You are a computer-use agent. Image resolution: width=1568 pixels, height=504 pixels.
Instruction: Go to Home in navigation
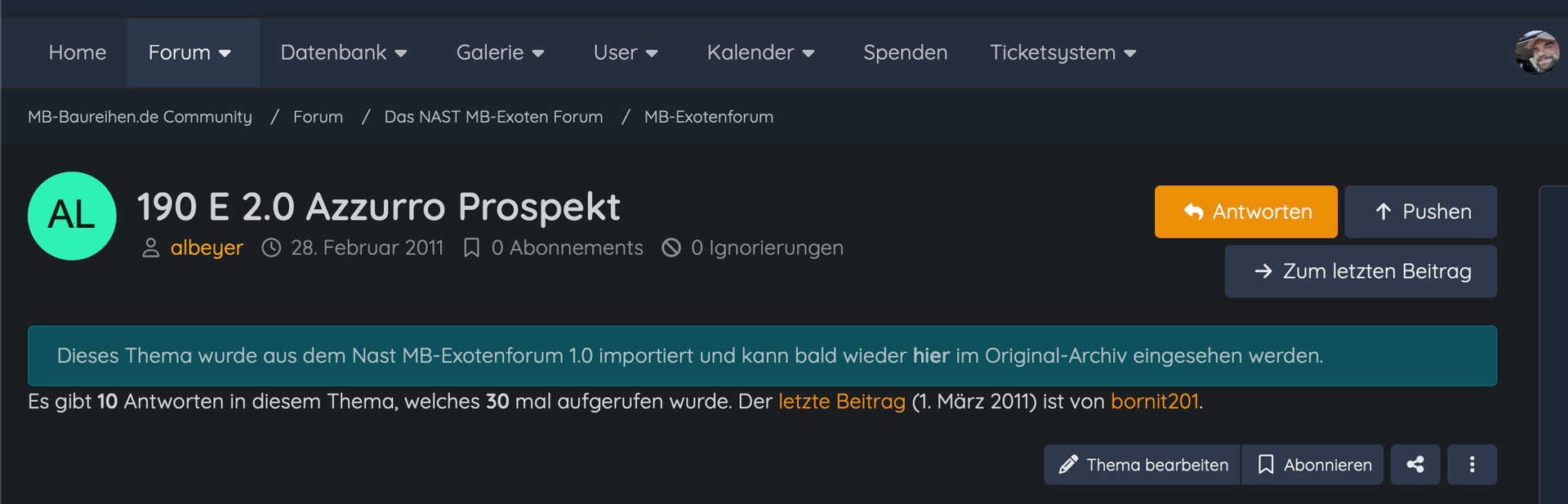tap(78, 53)
